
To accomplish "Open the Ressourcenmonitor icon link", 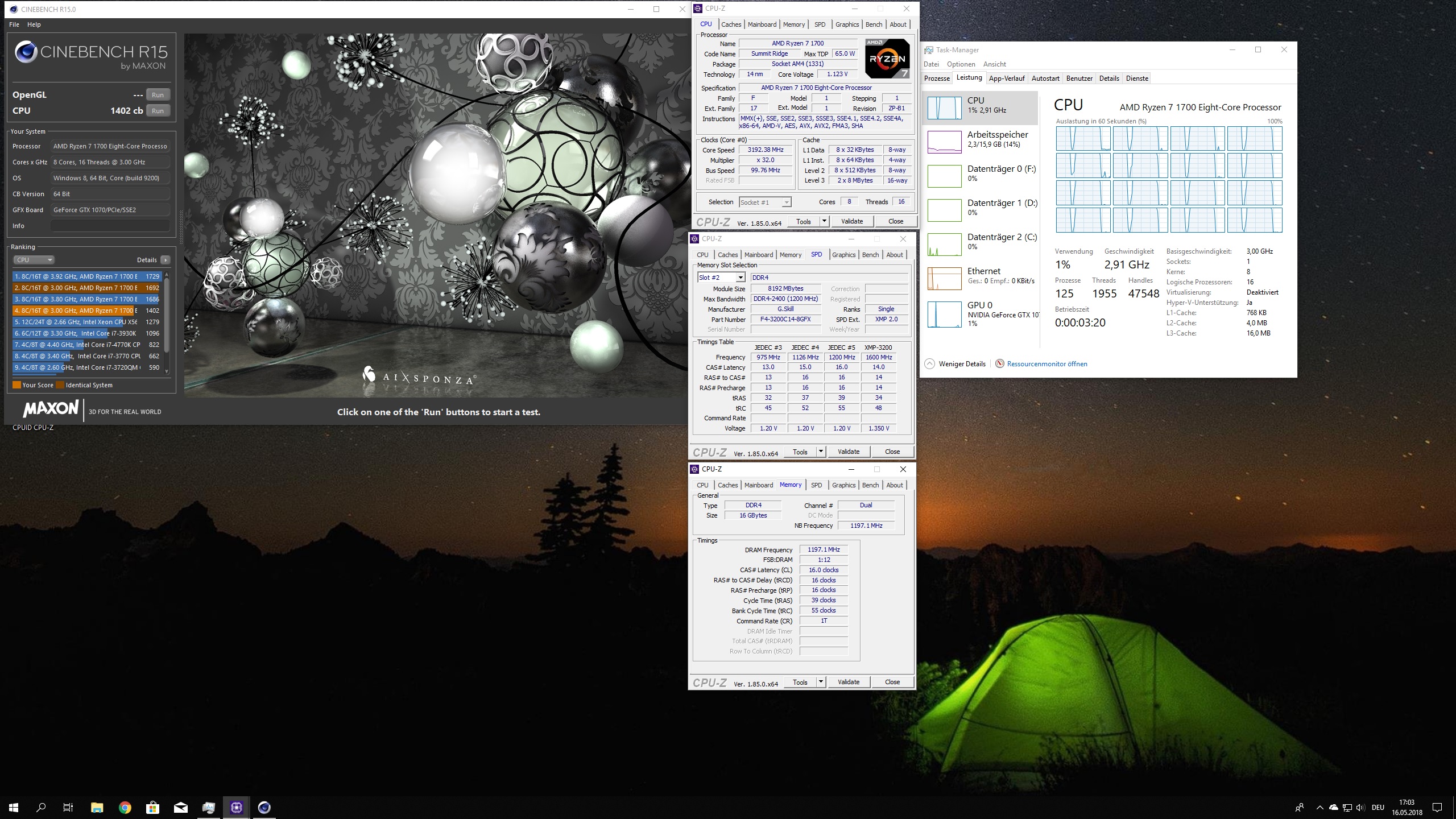I will pos(999,364).
